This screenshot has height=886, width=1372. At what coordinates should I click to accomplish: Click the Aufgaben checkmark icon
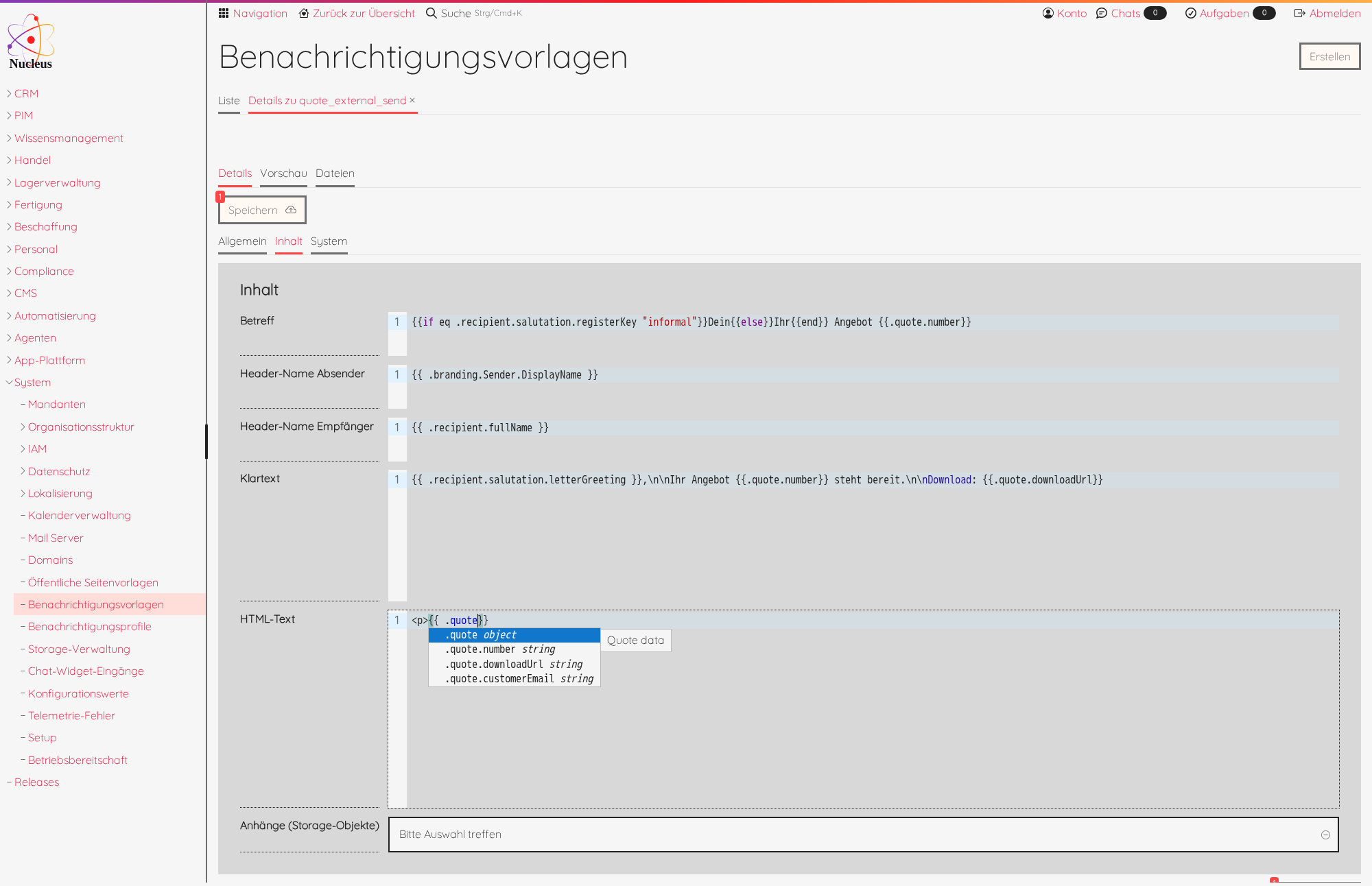tap(1191, 13)
